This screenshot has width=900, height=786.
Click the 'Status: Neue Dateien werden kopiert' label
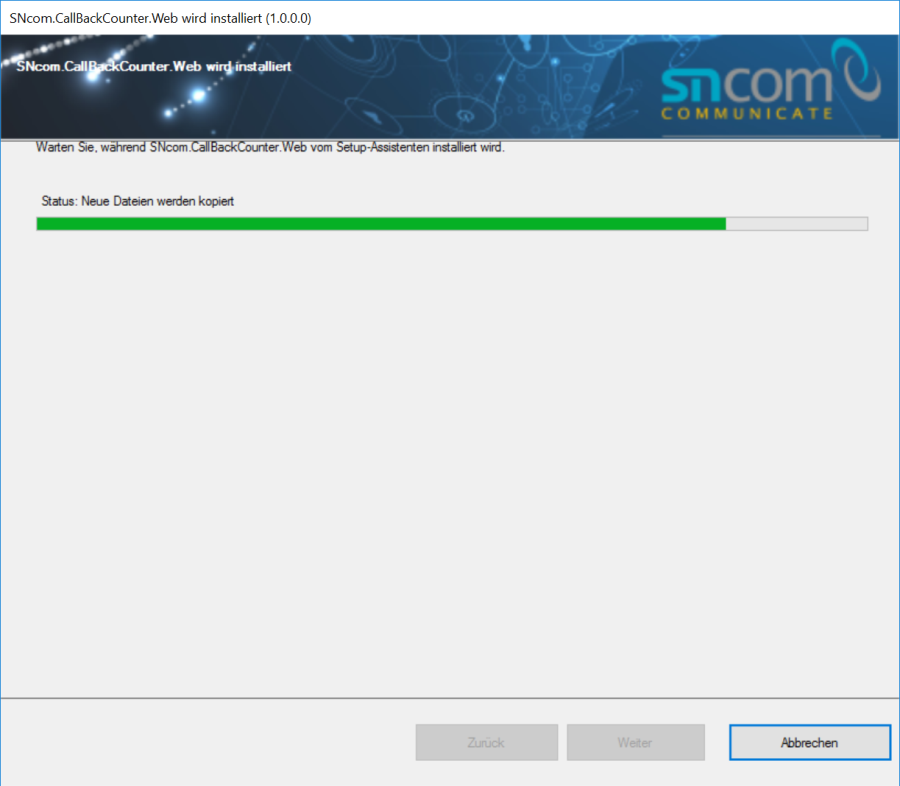click(x=138, y=202)
